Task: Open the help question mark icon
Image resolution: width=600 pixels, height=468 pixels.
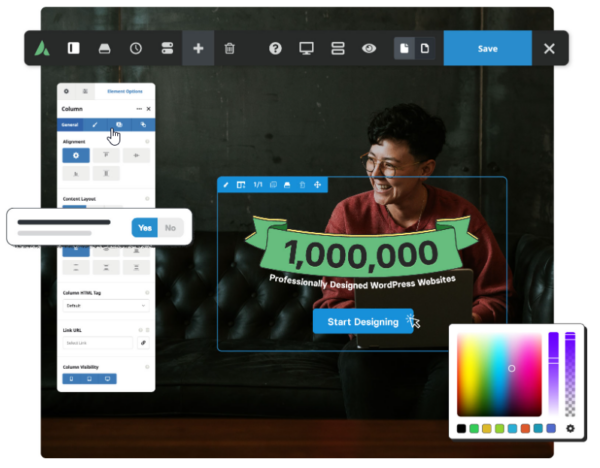Action: point(275,49)
